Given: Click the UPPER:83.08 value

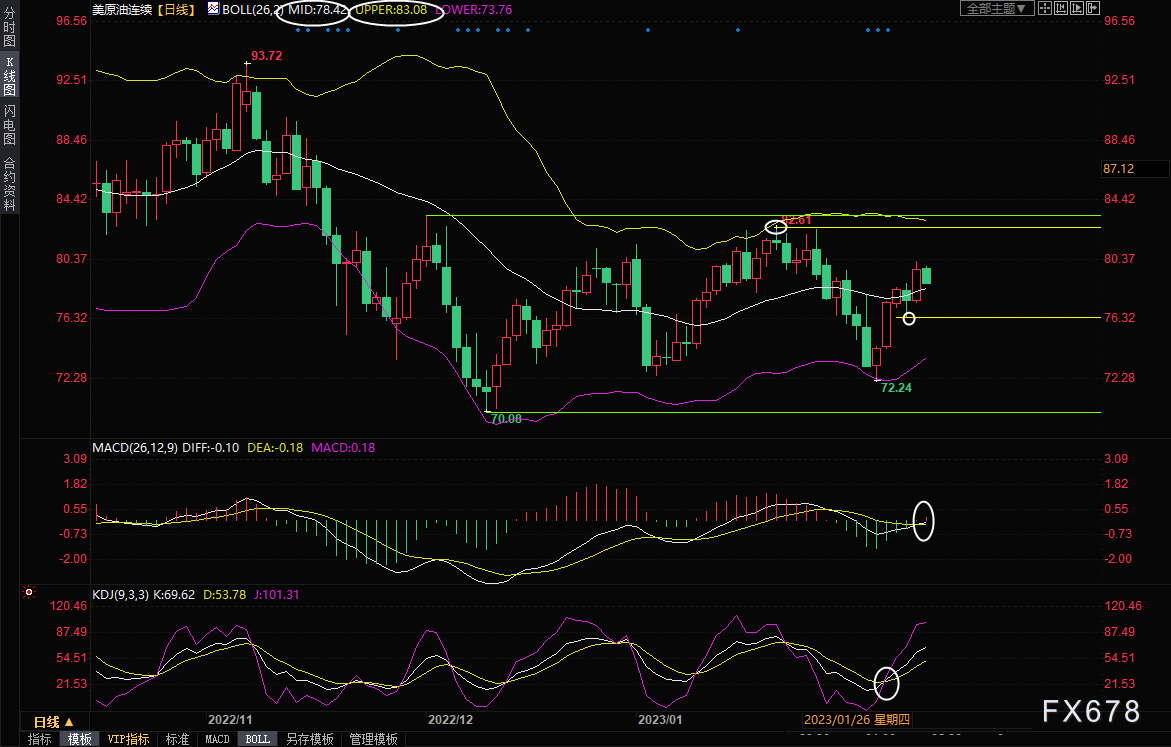Looking at the screenshot, I should pyautogui.click(x=391, y=10).
